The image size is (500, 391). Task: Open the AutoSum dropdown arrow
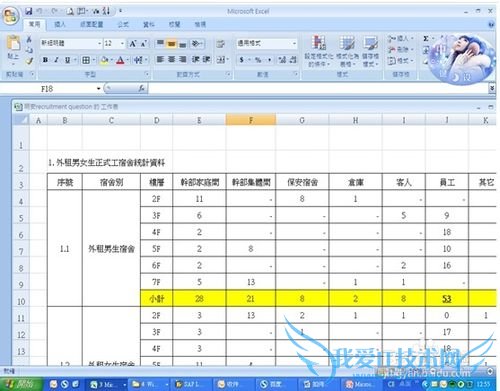[433, 39]
